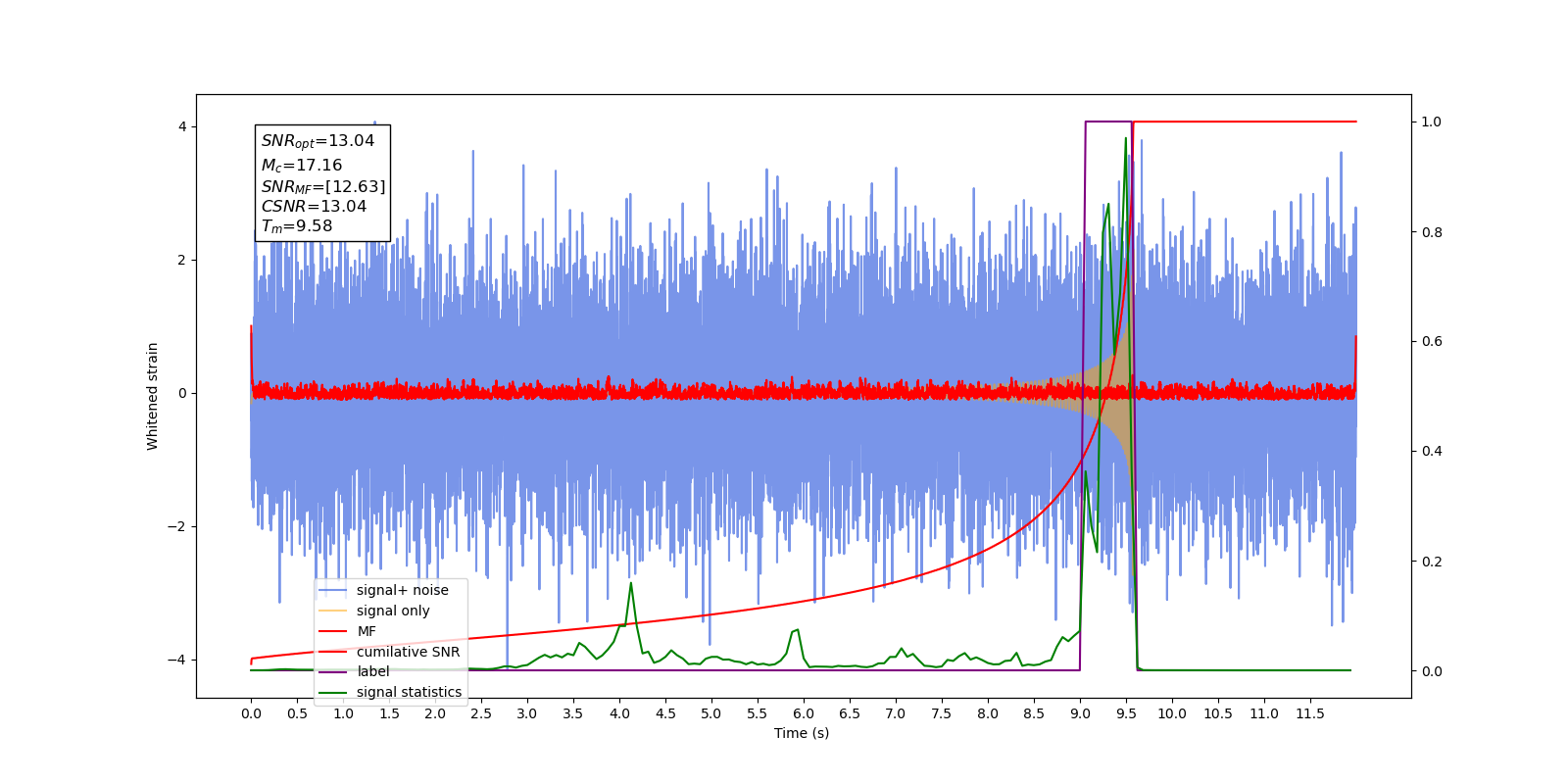Screen dimensions: 1568x784
Task: Click the 11.5 tick label on the time axis
Action: [x=1310, y=713]
